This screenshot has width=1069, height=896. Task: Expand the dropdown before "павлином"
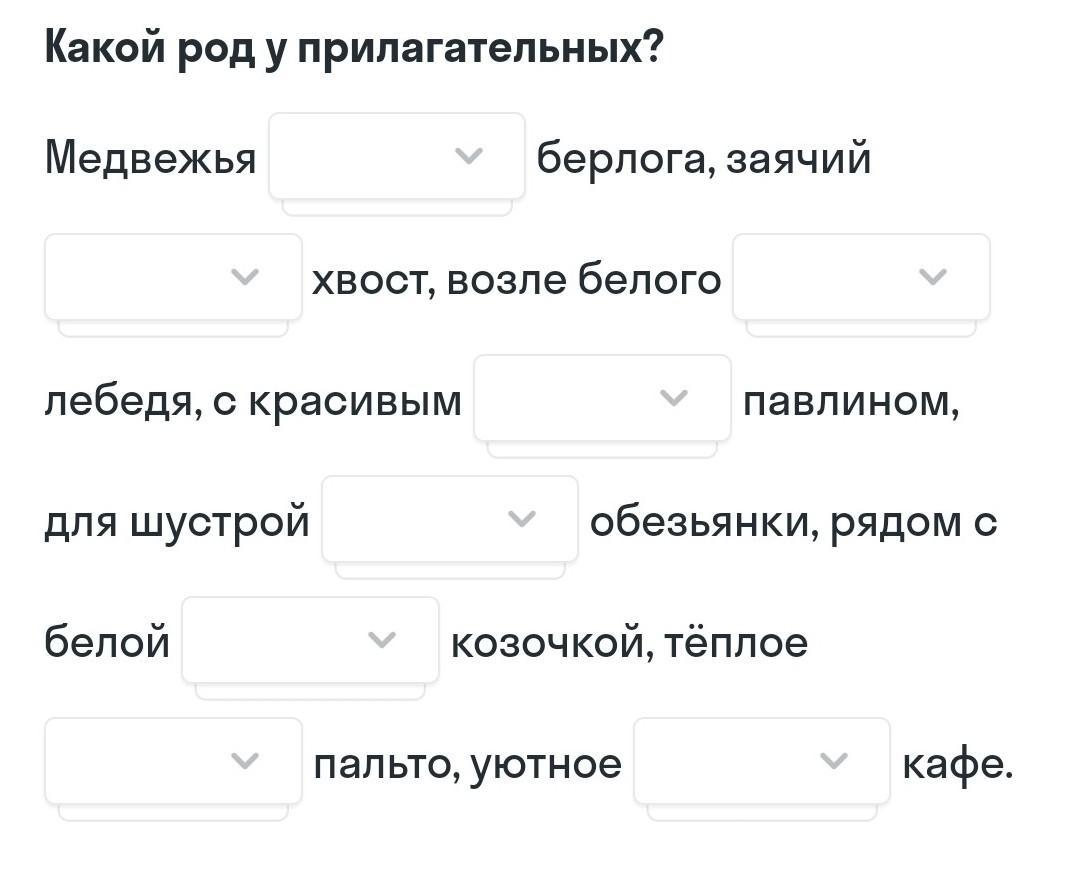coord(602,398)
